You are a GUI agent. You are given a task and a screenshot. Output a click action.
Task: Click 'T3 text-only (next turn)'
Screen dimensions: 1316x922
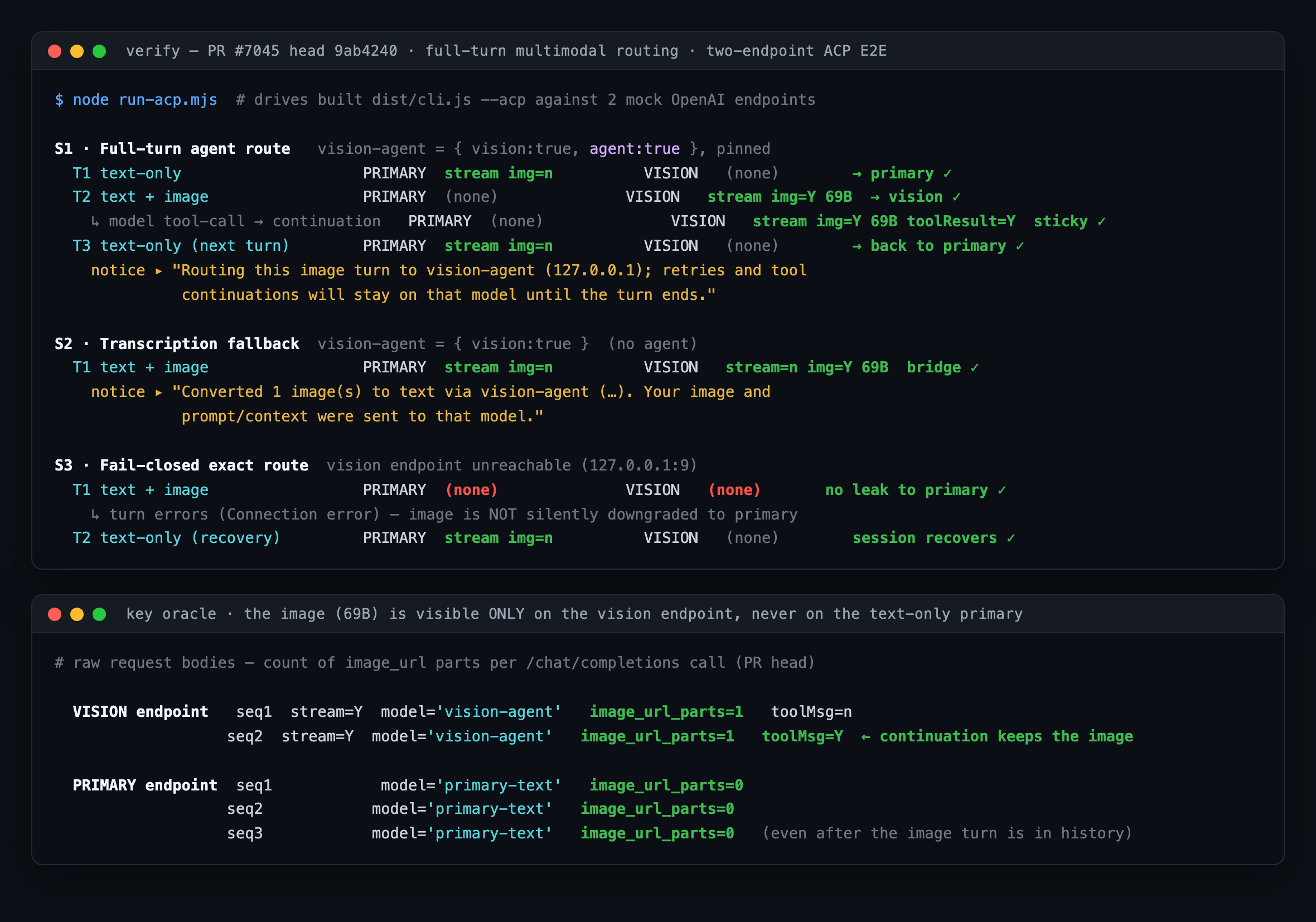pos(181,246)
